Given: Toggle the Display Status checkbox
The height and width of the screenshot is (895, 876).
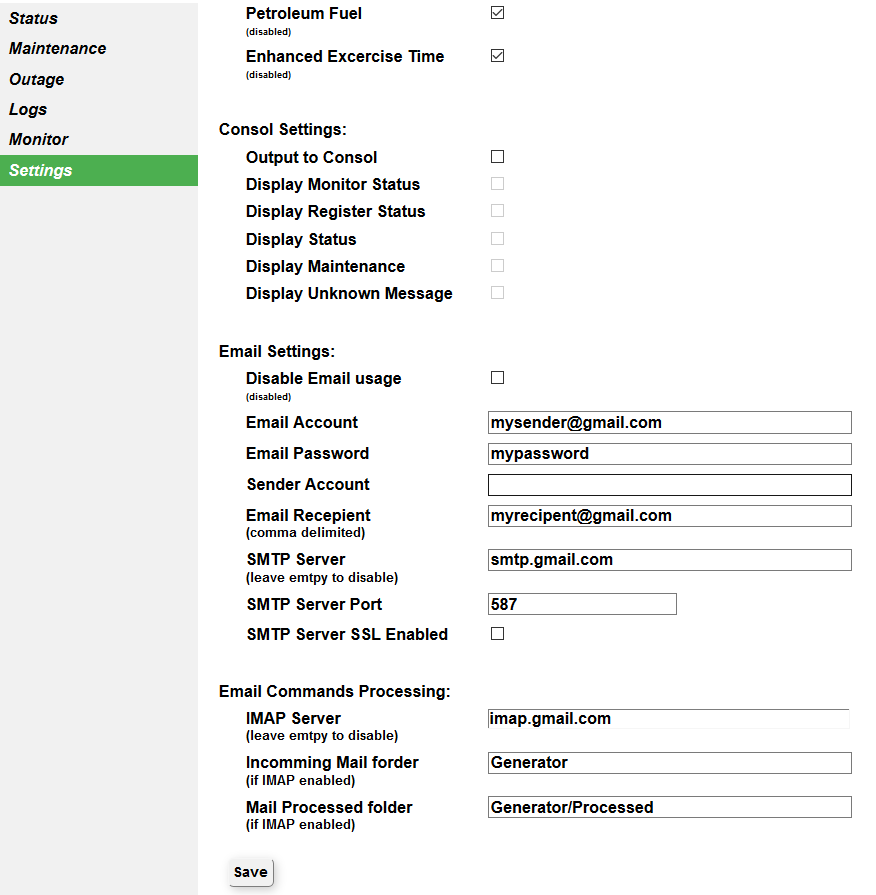Looking at the screenshot, I should pos(498,238).
